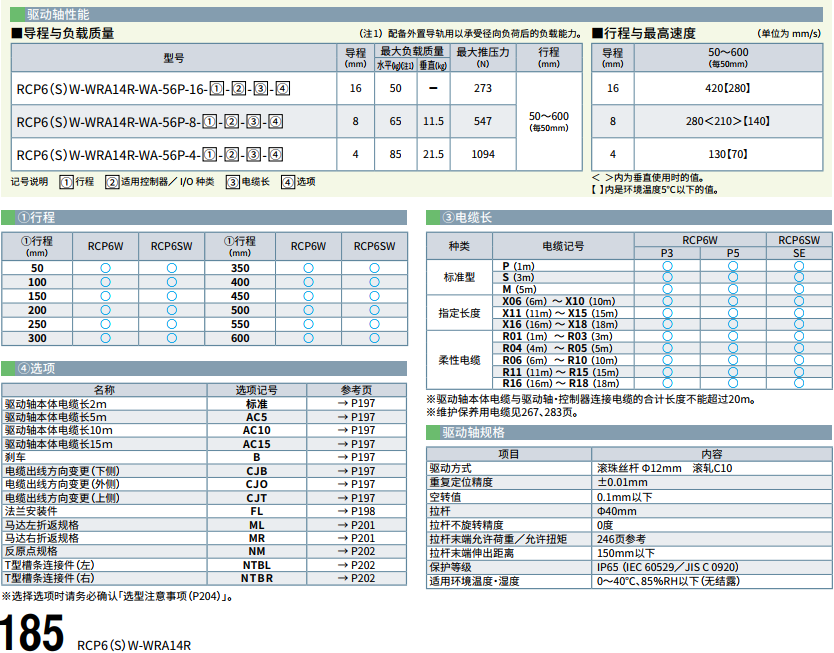Image resolution: width=834 pixels, height=653 pixels.
Task: Open reference →P202 for 反原点规格
Action: click(356, 551)
